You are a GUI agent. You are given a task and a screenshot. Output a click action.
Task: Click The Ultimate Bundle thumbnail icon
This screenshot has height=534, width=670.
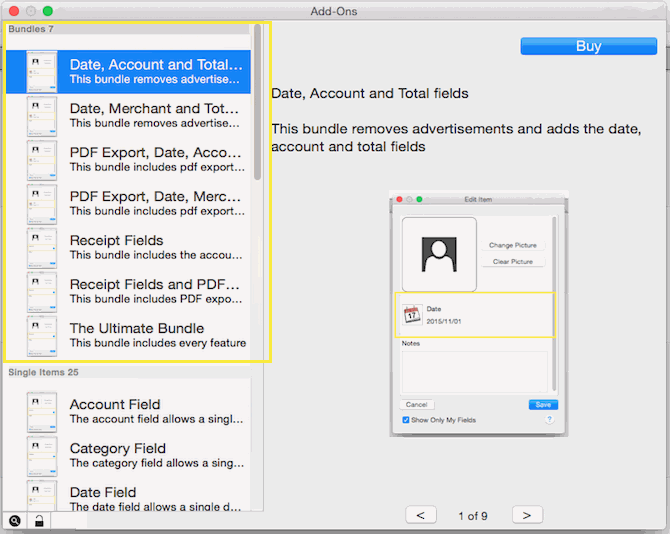click(42, 336)
